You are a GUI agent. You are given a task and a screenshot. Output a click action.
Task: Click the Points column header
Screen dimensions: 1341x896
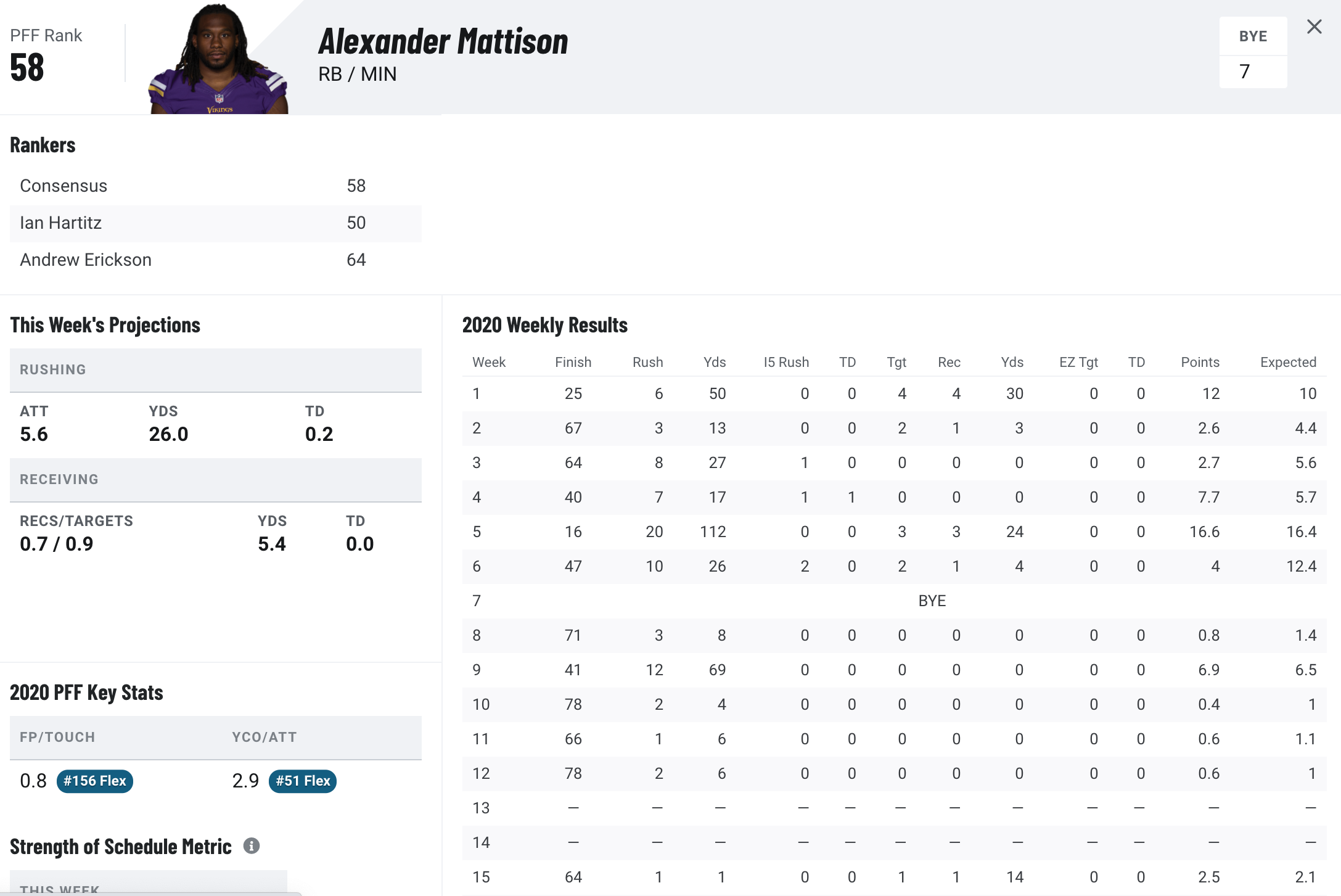pyautogui.click(x=1200, y=362)
